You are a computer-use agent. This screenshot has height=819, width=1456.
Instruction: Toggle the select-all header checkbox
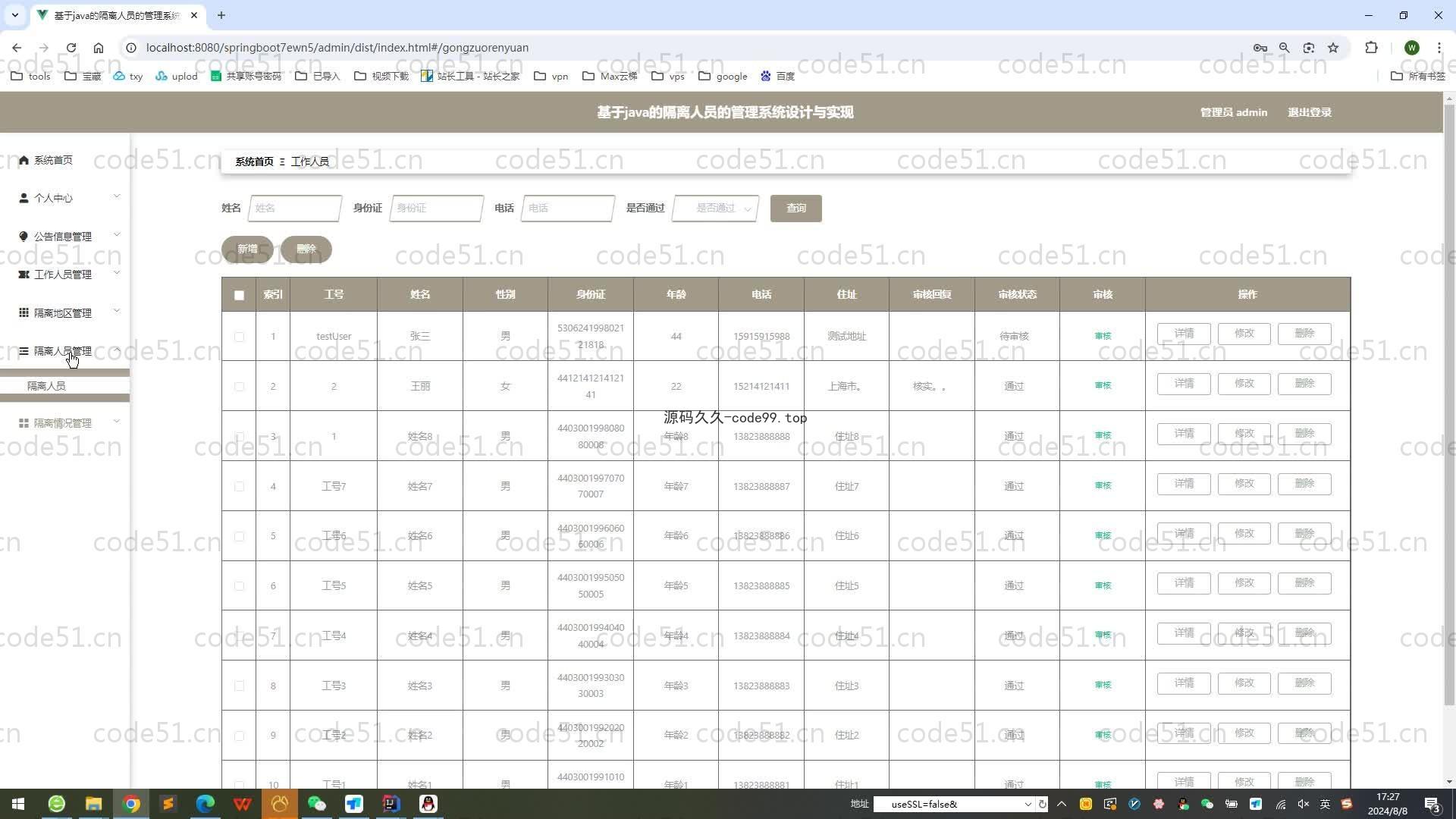(x=239, y=295)
